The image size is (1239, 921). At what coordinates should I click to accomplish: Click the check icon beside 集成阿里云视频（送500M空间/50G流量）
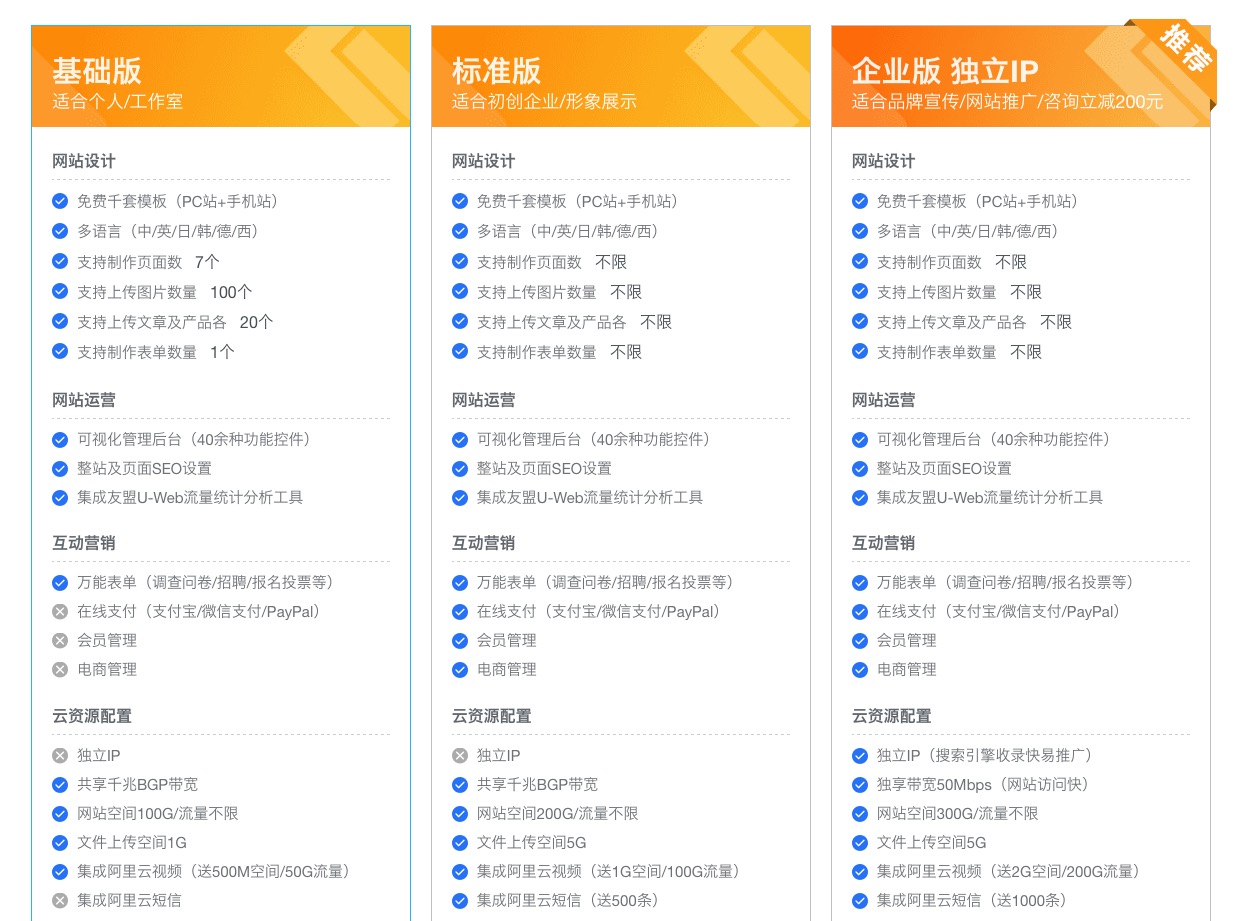pyautogui.click(x=60, y=871)
